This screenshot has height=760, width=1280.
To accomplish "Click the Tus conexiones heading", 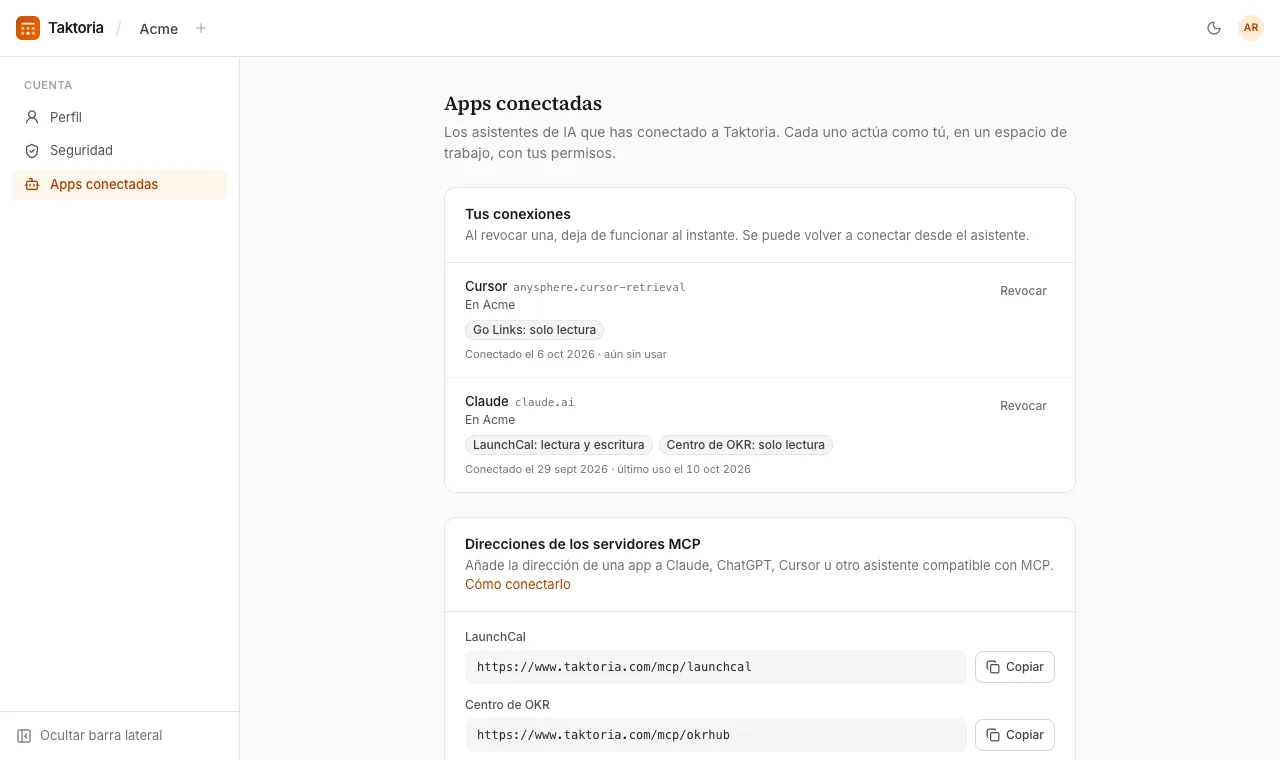I will click(518, 214).
